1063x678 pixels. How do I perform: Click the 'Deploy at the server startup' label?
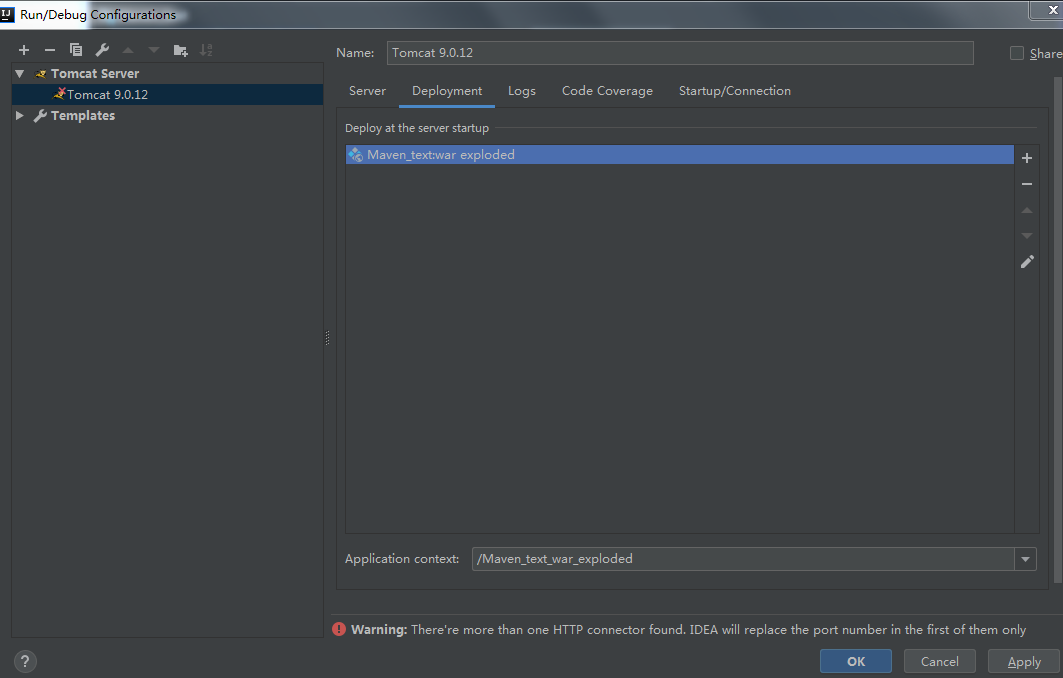coord(417,128)
